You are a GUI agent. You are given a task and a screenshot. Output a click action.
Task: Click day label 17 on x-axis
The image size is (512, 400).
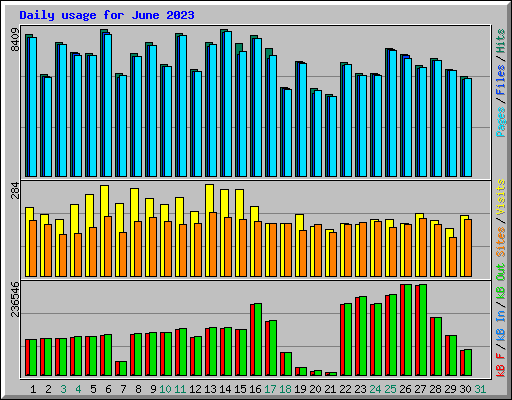pos(270,389)
